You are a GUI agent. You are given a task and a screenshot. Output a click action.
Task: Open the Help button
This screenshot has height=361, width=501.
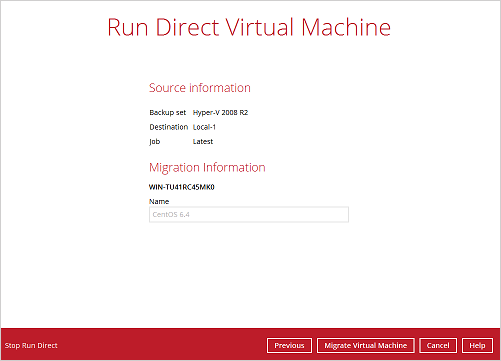coord(477,345)
